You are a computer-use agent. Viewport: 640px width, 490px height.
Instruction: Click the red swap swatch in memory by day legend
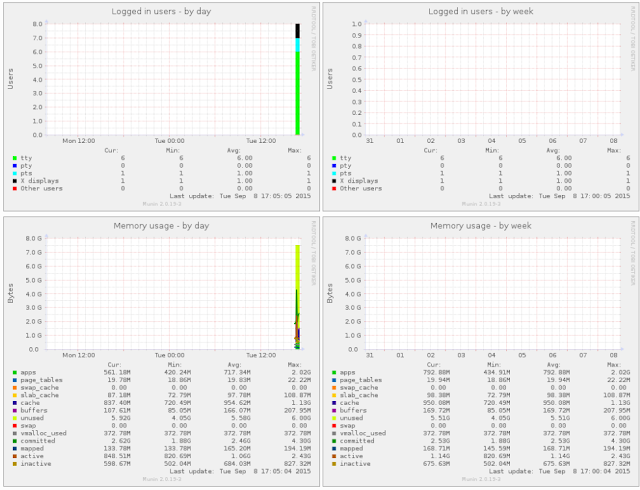(x=15, y=425)
